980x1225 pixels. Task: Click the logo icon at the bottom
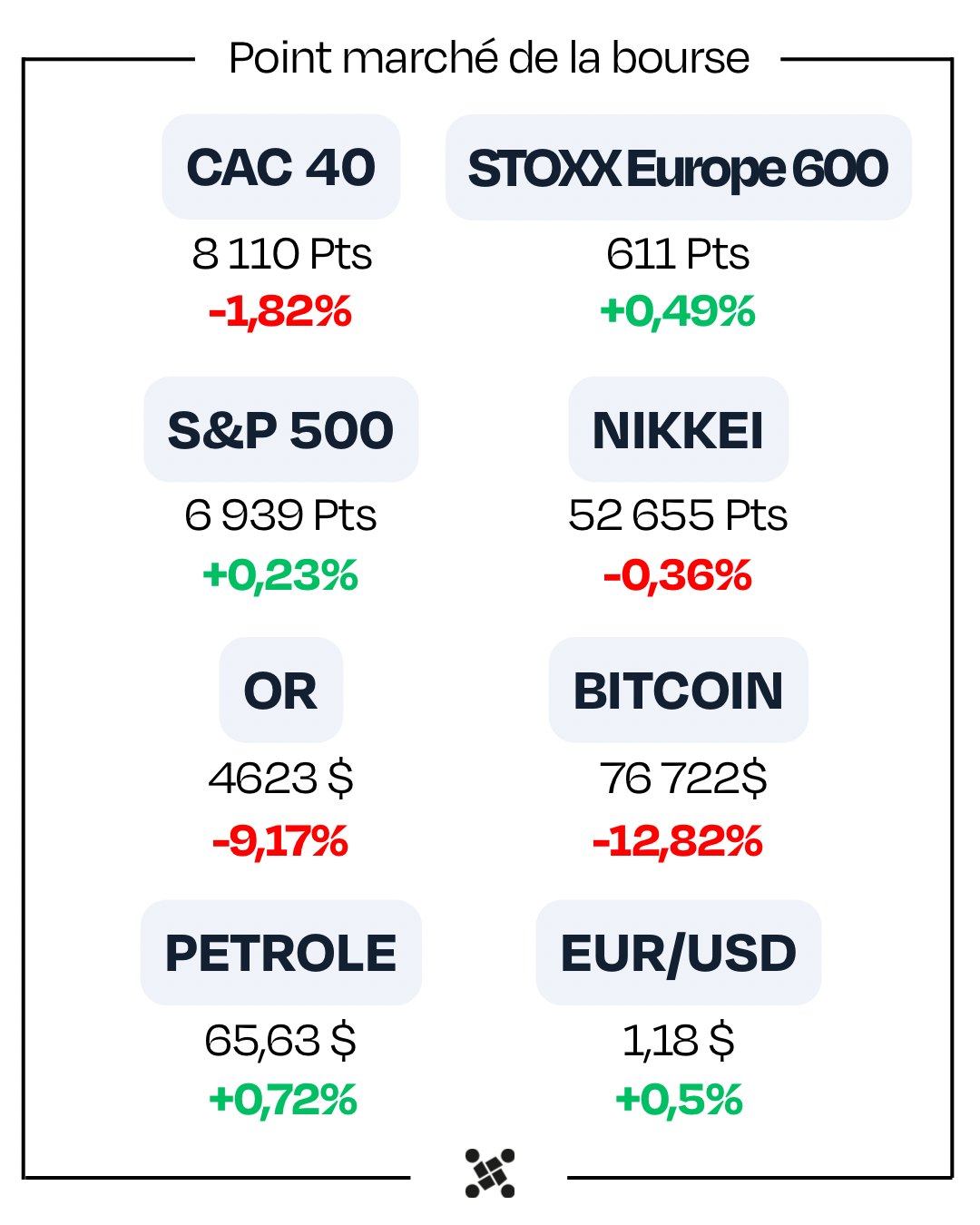490,1173
